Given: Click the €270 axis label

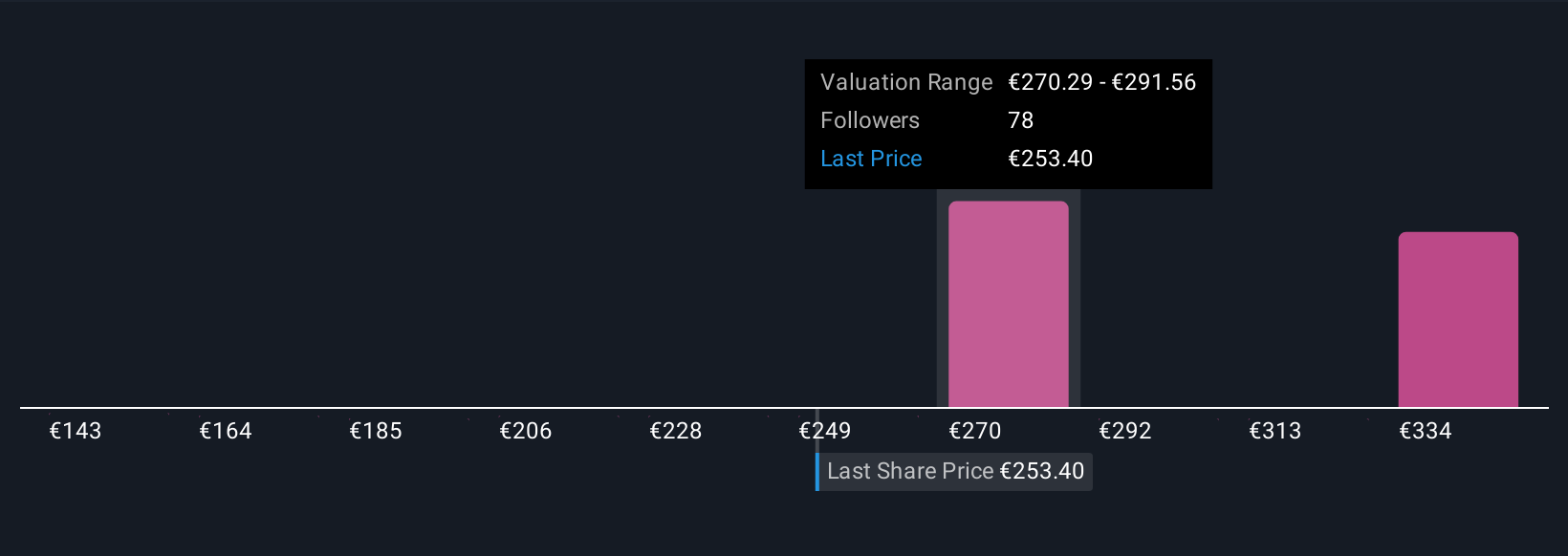Looking at the screenshot, I should click(x=975, y=431).
